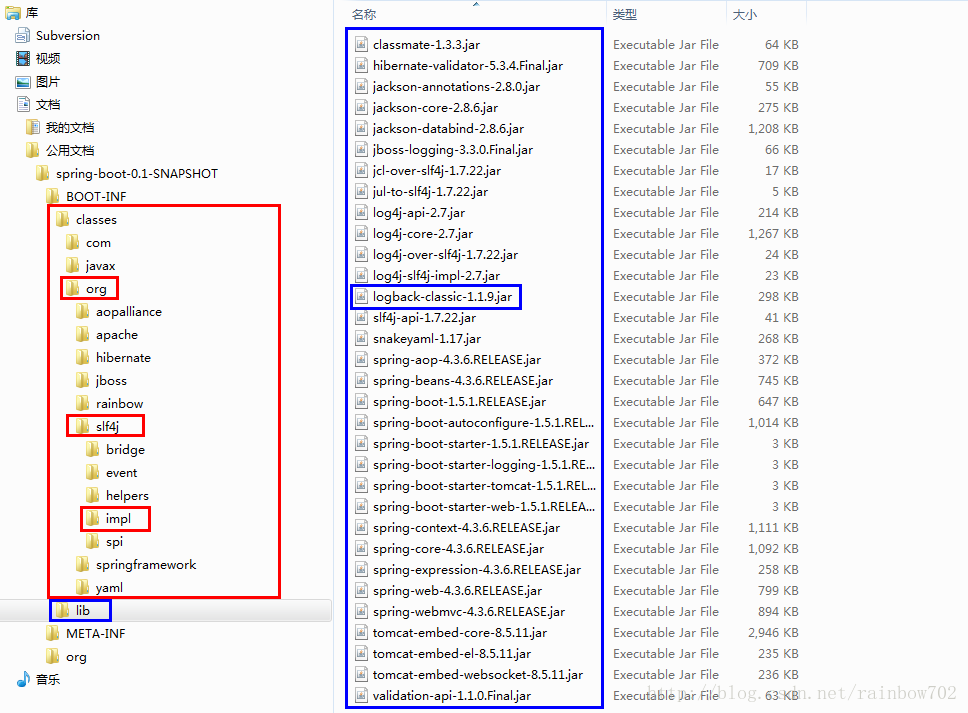Screen dimensions: 968x713
Task: Click jar icon of spring-core-4.3.6.RELEASE.jar
Action: point(361,548)
